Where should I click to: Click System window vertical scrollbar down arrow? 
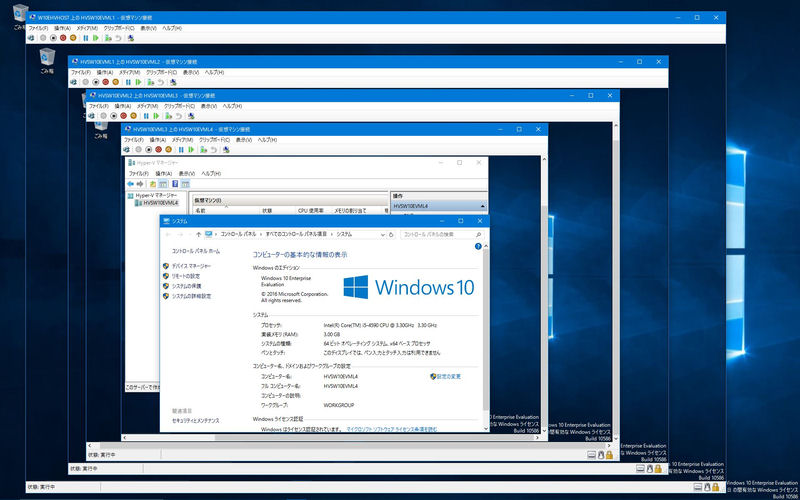point(486,429)
